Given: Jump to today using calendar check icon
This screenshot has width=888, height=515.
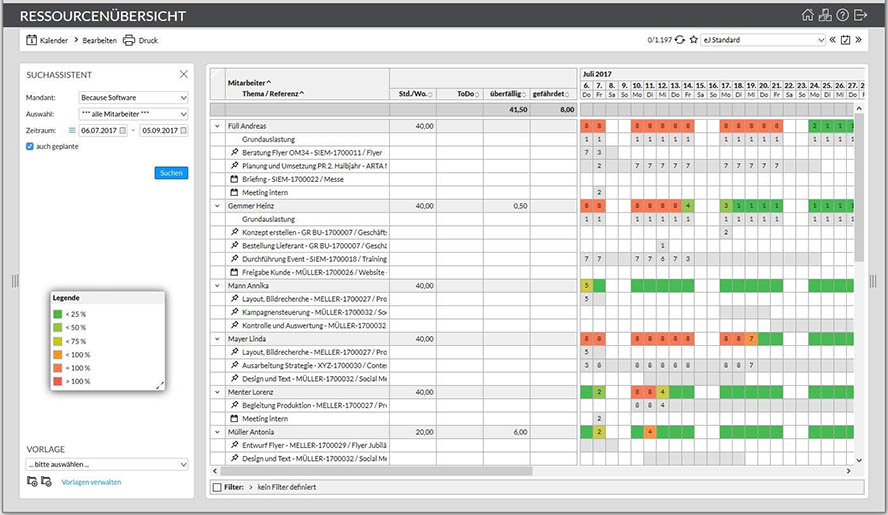Looking at the screenshot, I should [x=845, y=40].
